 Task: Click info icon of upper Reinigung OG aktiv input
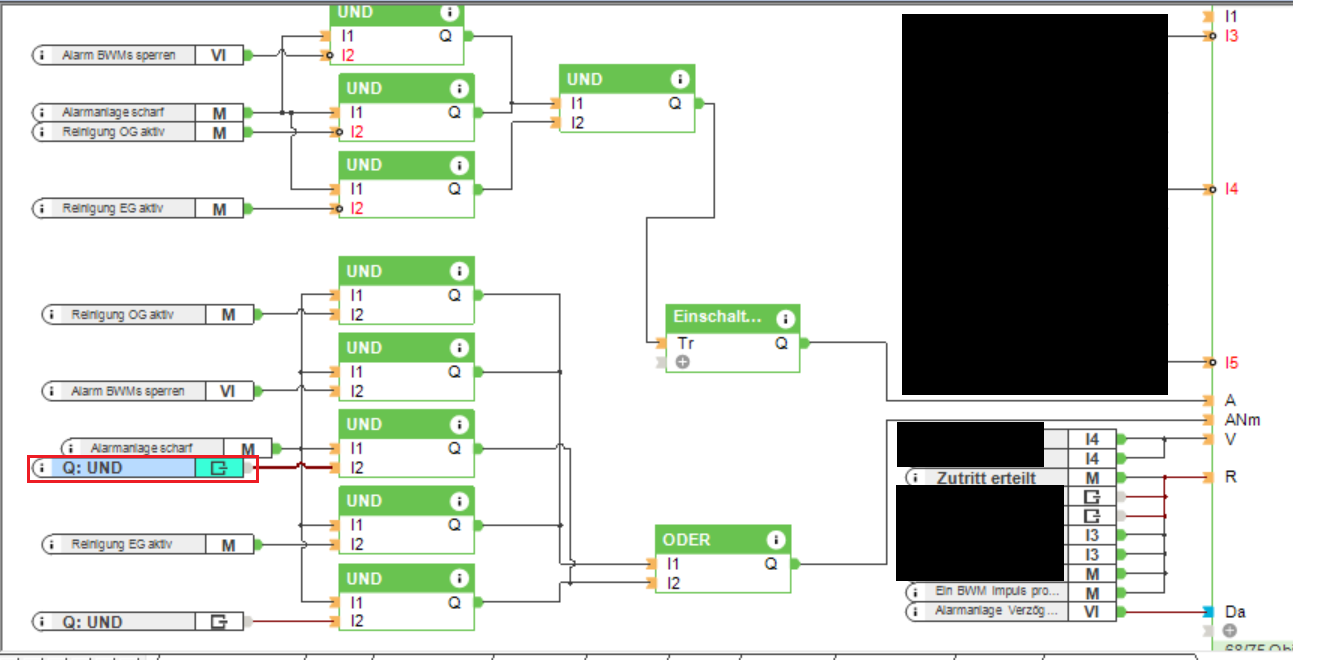[x=43, y=131]
